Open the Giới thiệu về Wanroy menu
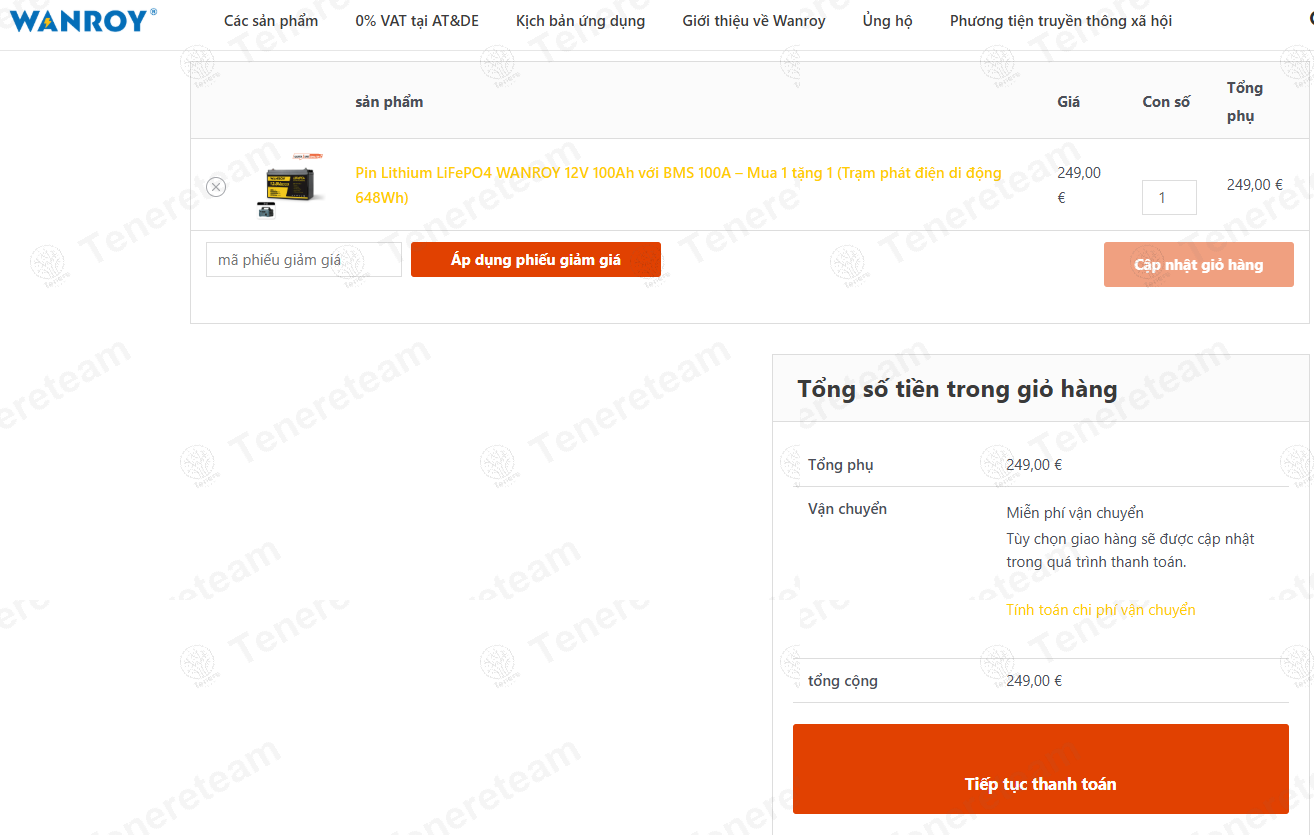This screenshot has width=1314, height=835. pos(754,21)
